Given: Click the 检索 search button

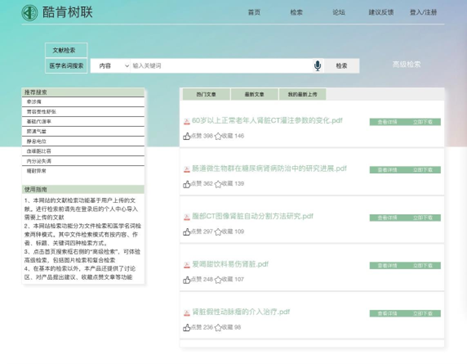Looking at the screenshot, I should (341, 66).
